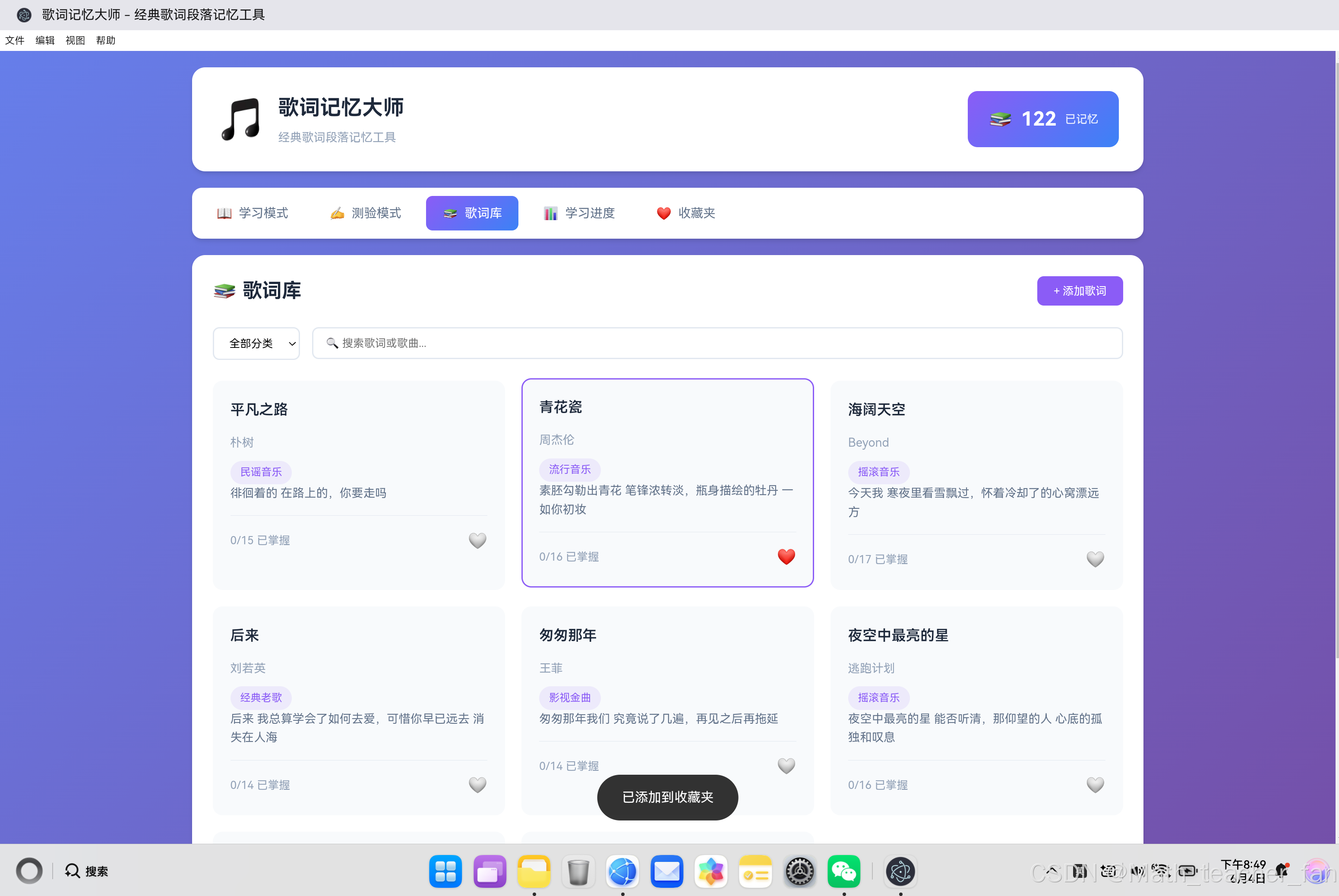Screen dimensions: 1339x896
Task: Select the 歌词库 tab
Action: pyautogui.click(x=472, y=213)
